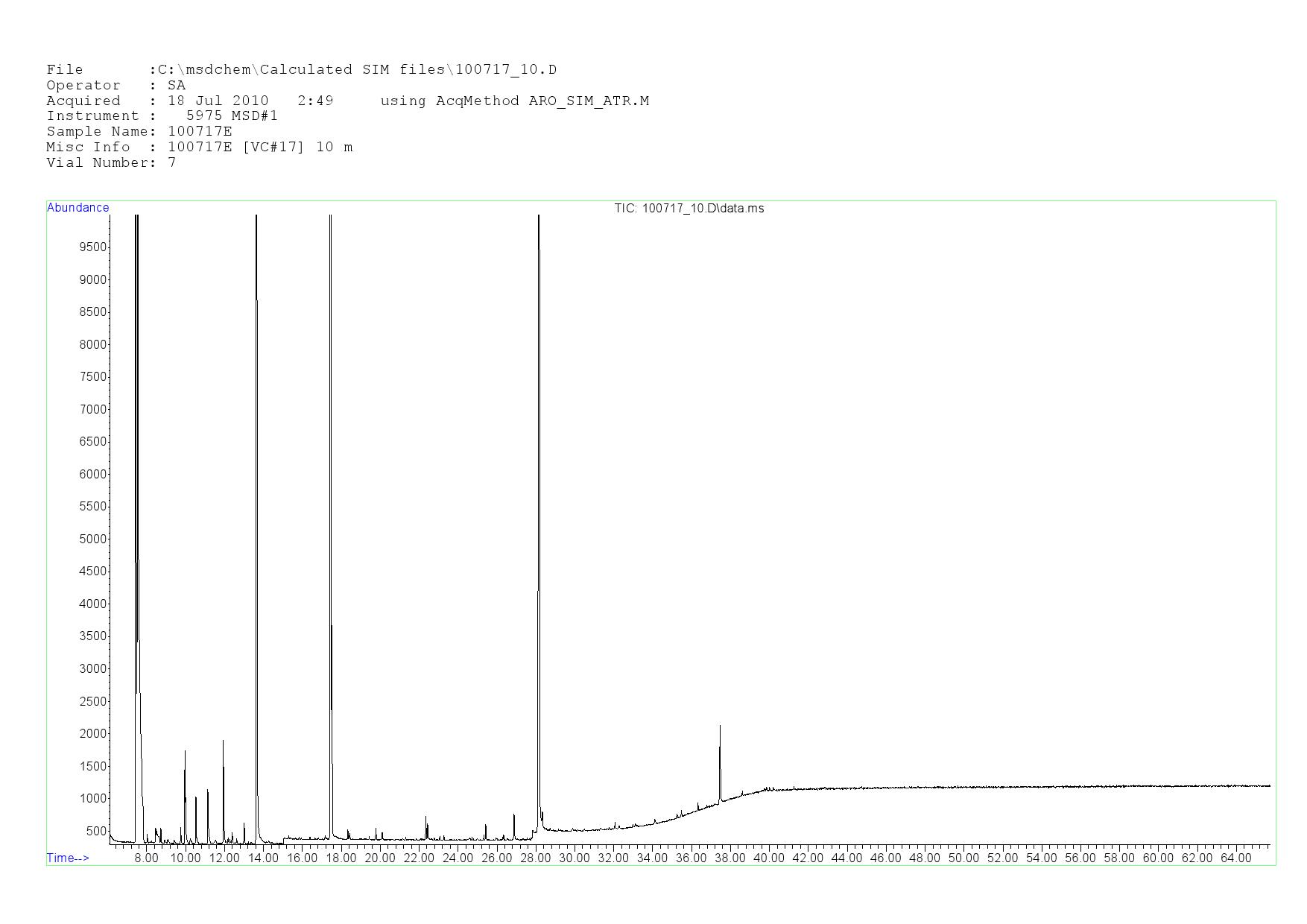Click the blue Time--> axis label
1307x924 pixels.
[x=68, y=858]
